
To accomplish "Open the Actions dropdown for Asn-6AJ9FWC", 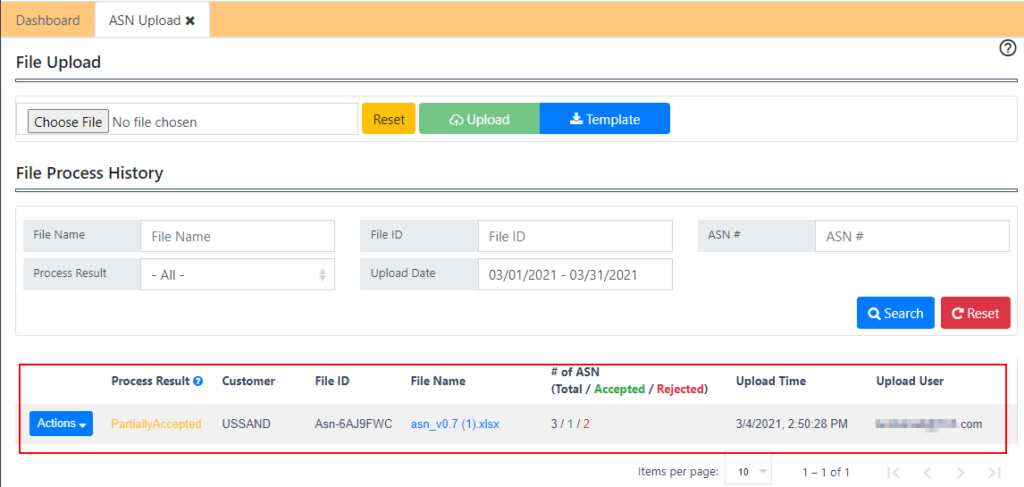I will (x=61, y=424).
